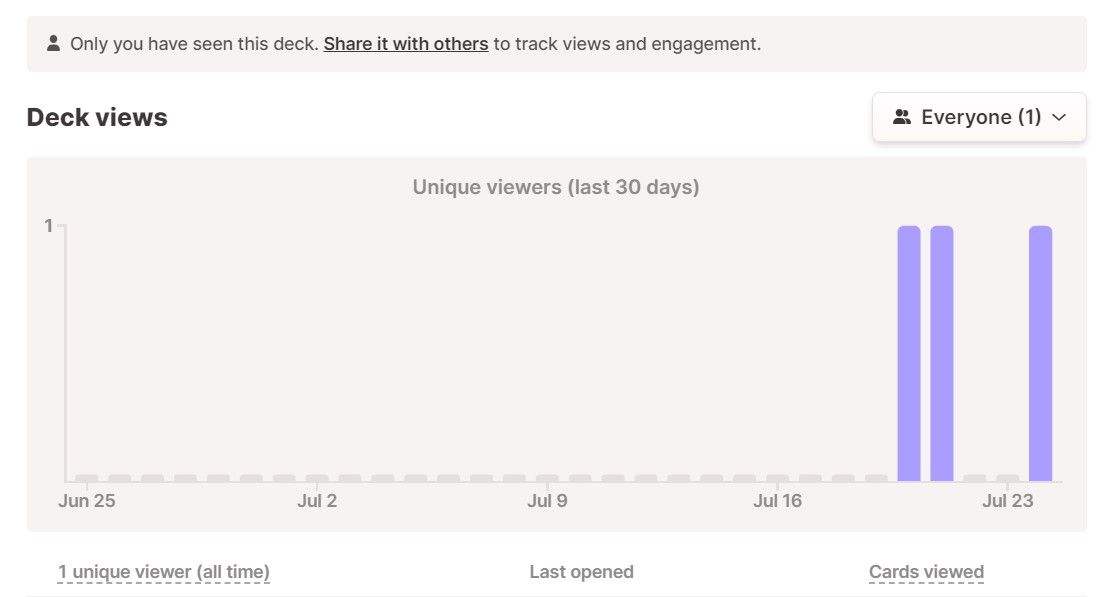
Task: Expand the chevron next to Everyone
Action: [x=1058, y=117]
